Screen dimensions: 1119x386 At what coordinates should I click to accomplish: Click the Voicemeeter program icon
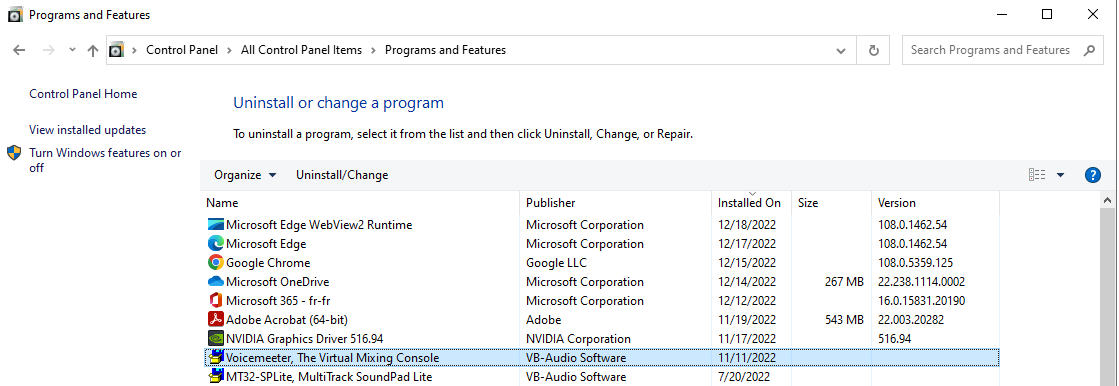216,357
